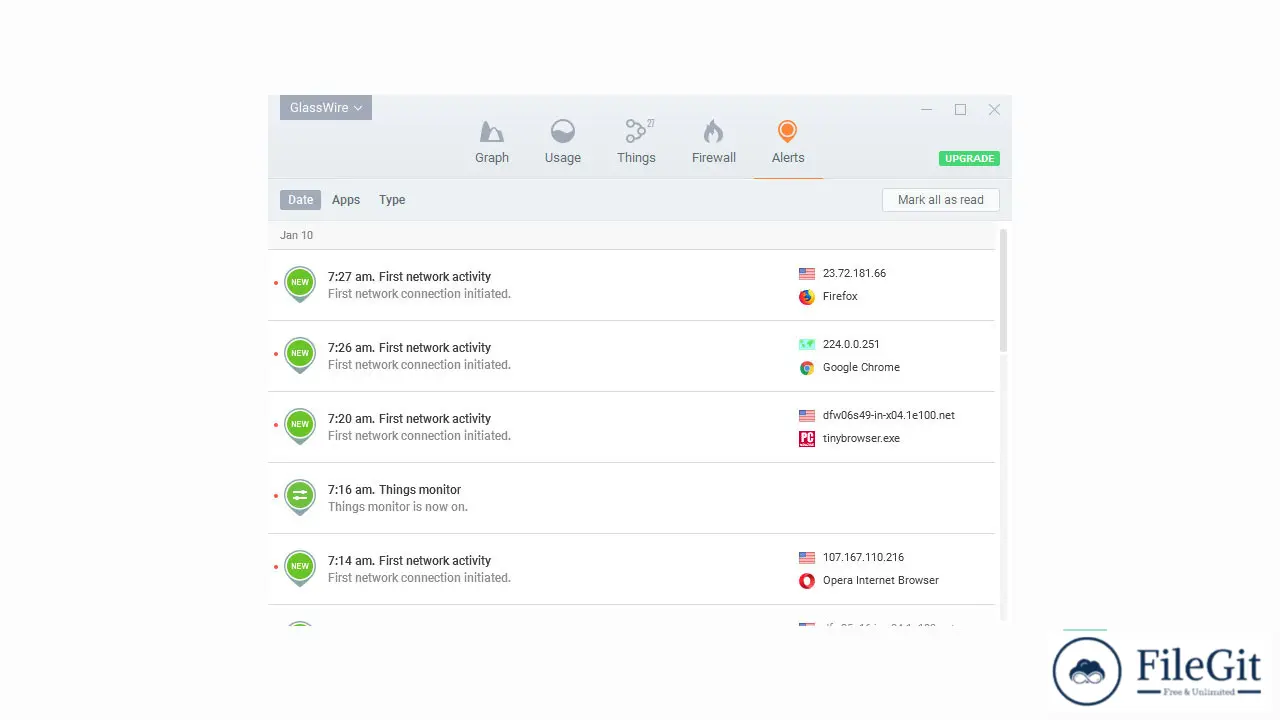Image resolution: width=1280 pixels, height=720 pixels.
Task: Click host dfw06s49-in-x04.1e100.net
Action: pyautogui.click(x=889, y=415)
